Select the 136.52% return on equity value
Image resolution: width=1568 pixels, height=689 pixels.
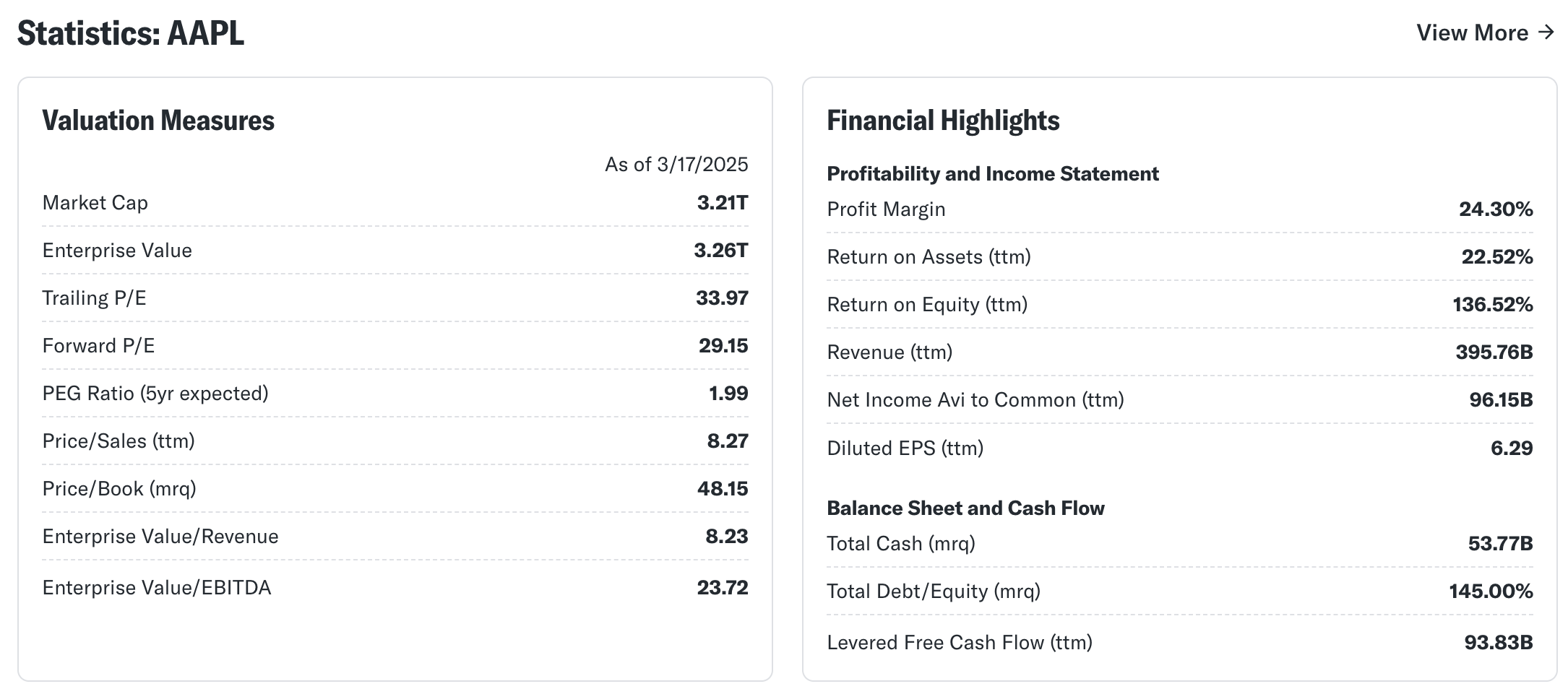click(x=1493, y=305)
